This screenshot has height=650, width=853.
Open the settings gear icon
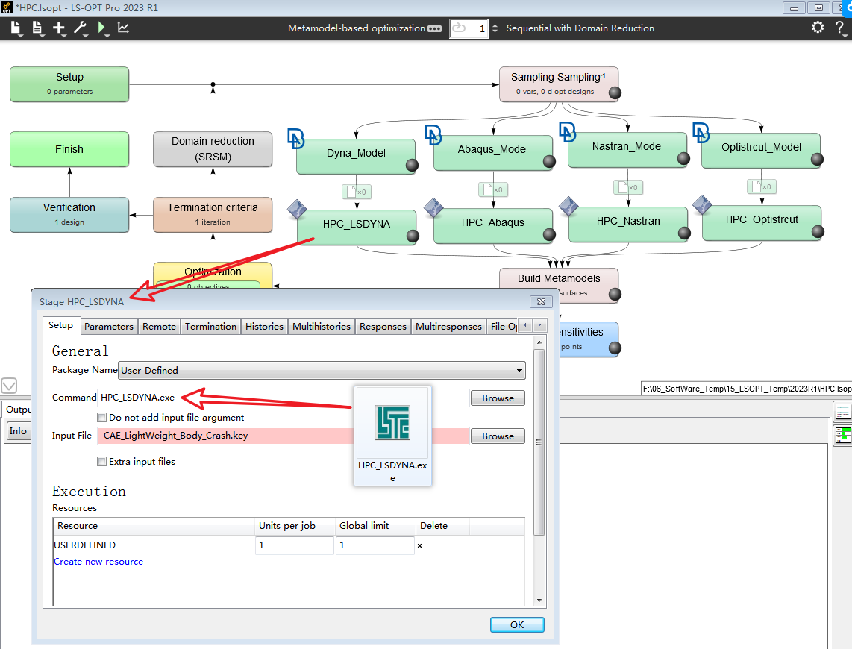coord(818,27)
